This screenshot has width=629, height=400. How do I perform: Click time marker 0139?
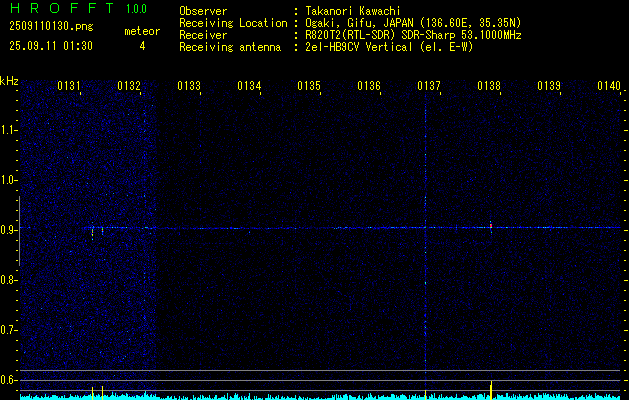click(549, 86)
